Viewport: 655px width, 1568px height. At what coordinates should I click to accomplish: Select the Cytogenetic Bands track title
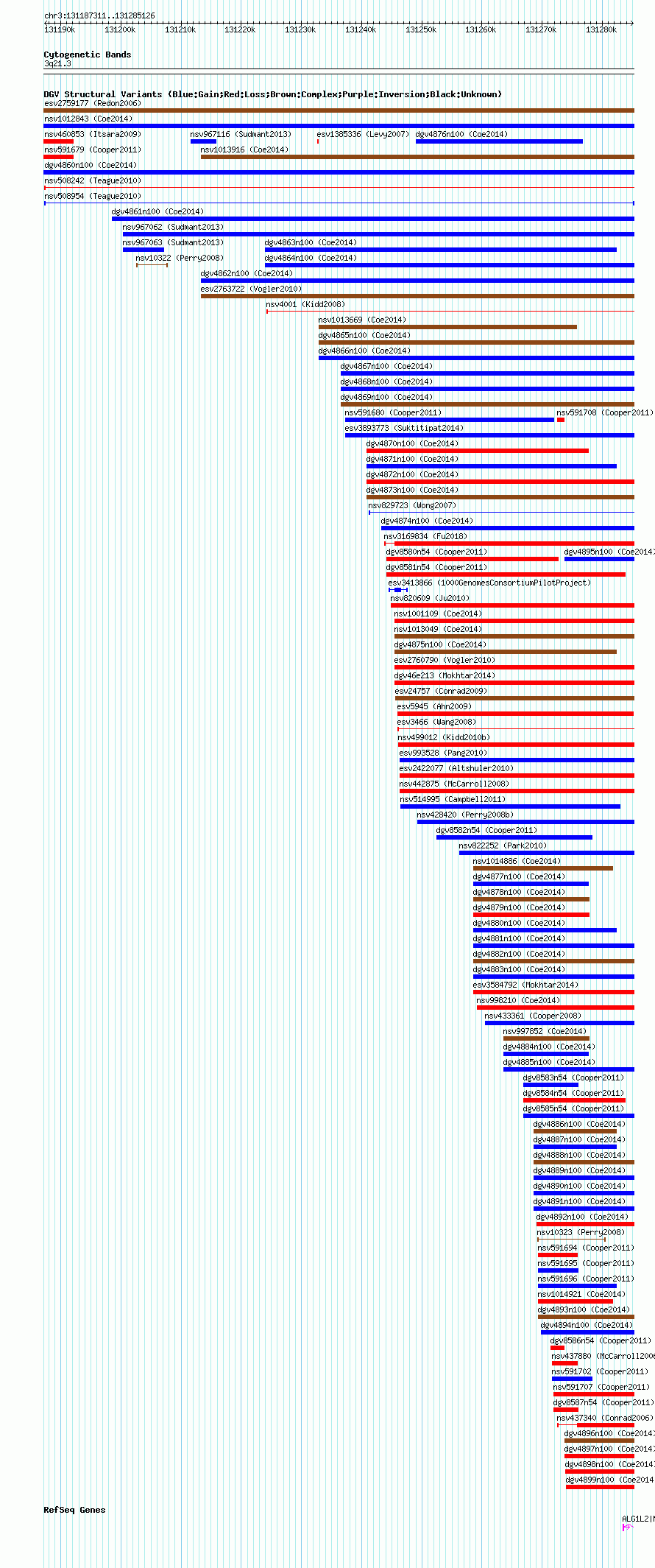click(x=88, y=55)
